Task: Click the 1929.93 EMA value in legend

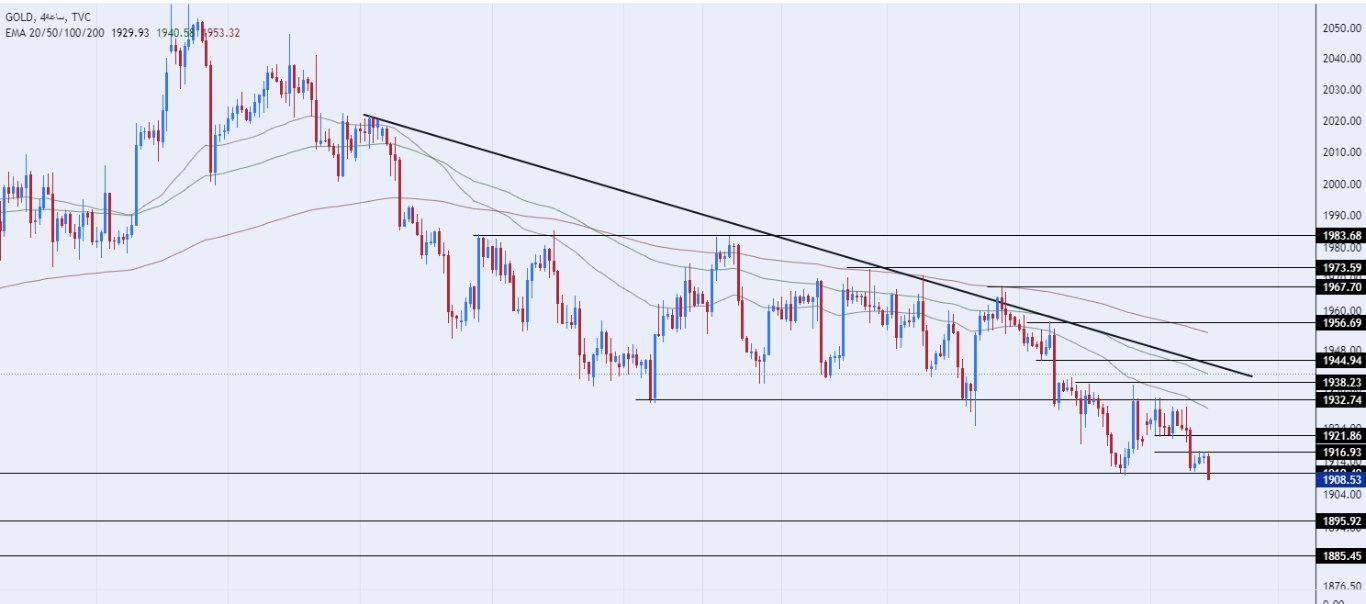Action: pyautogui.click(x=130, y=32)
